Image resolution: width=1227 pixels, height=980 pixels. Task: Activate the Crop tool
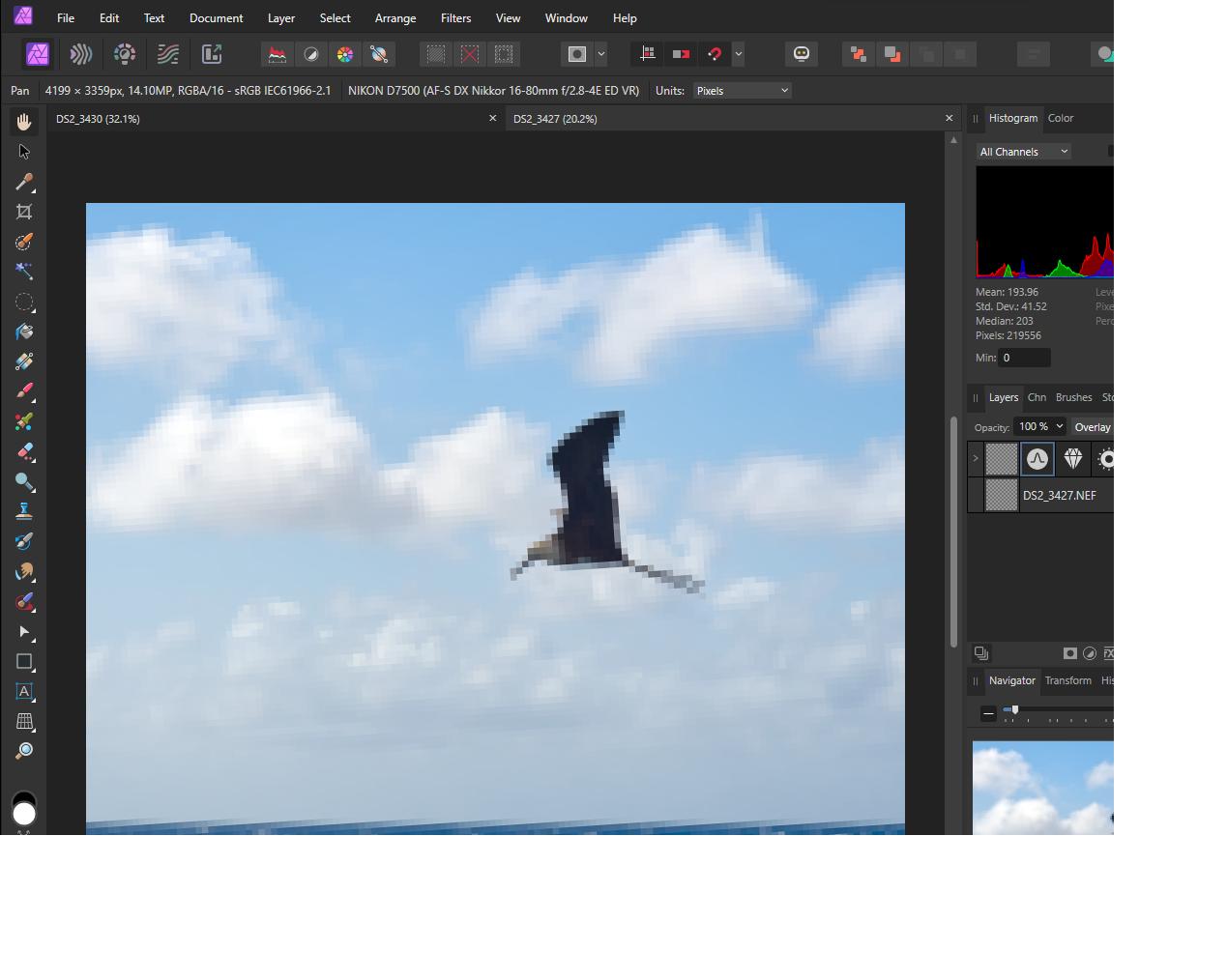pos(23,211)
